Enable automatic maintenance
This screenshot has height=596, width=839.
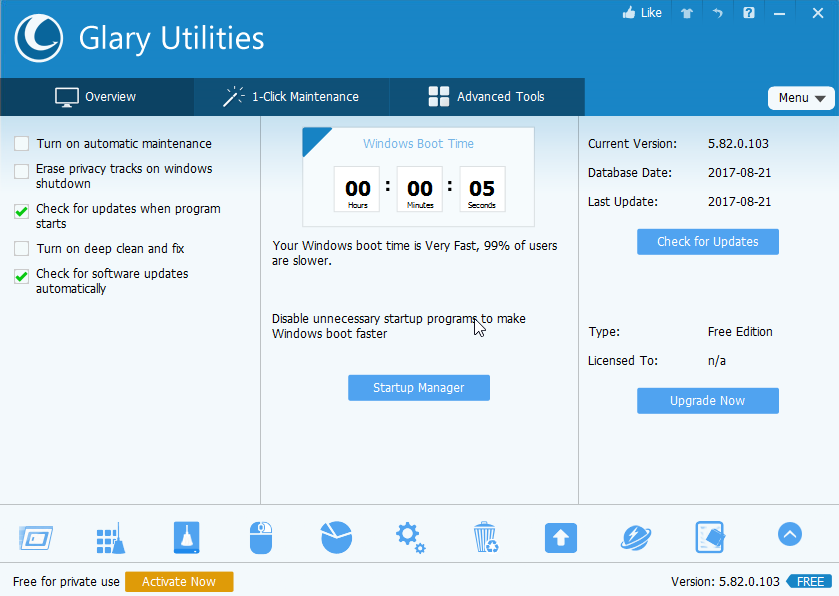21,143
